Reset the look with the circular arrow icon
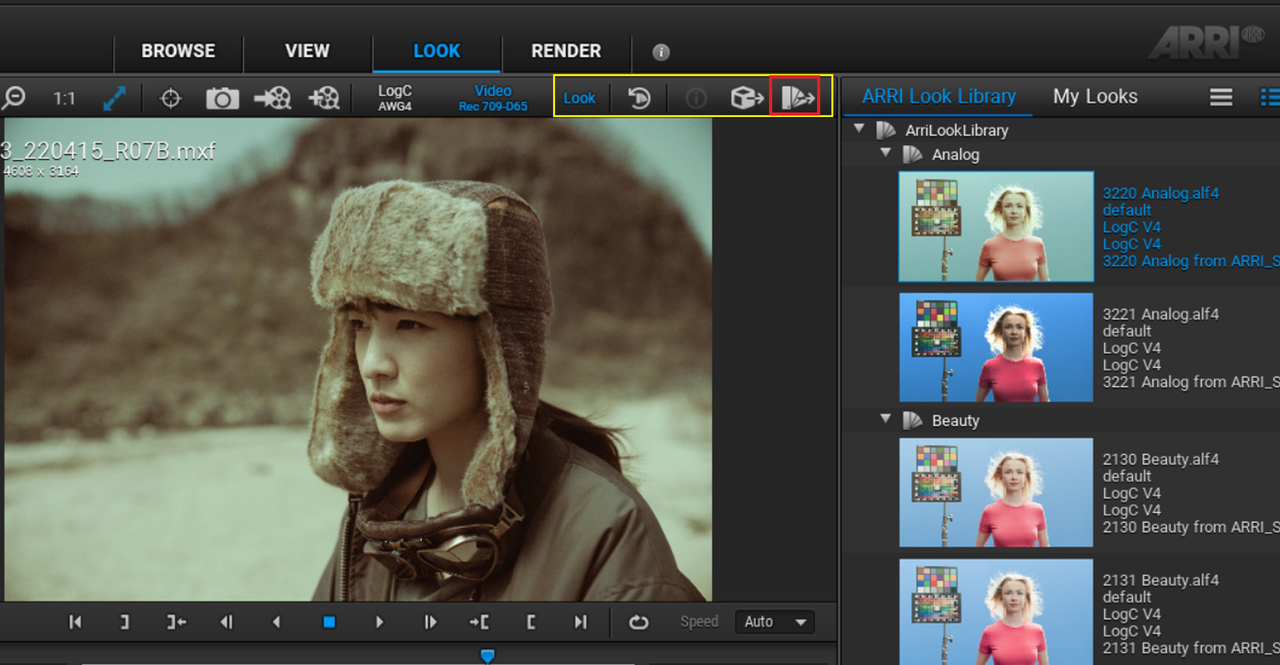This screenshot has width=1280, height=665. pyautogui.click(x=639, y=98)
